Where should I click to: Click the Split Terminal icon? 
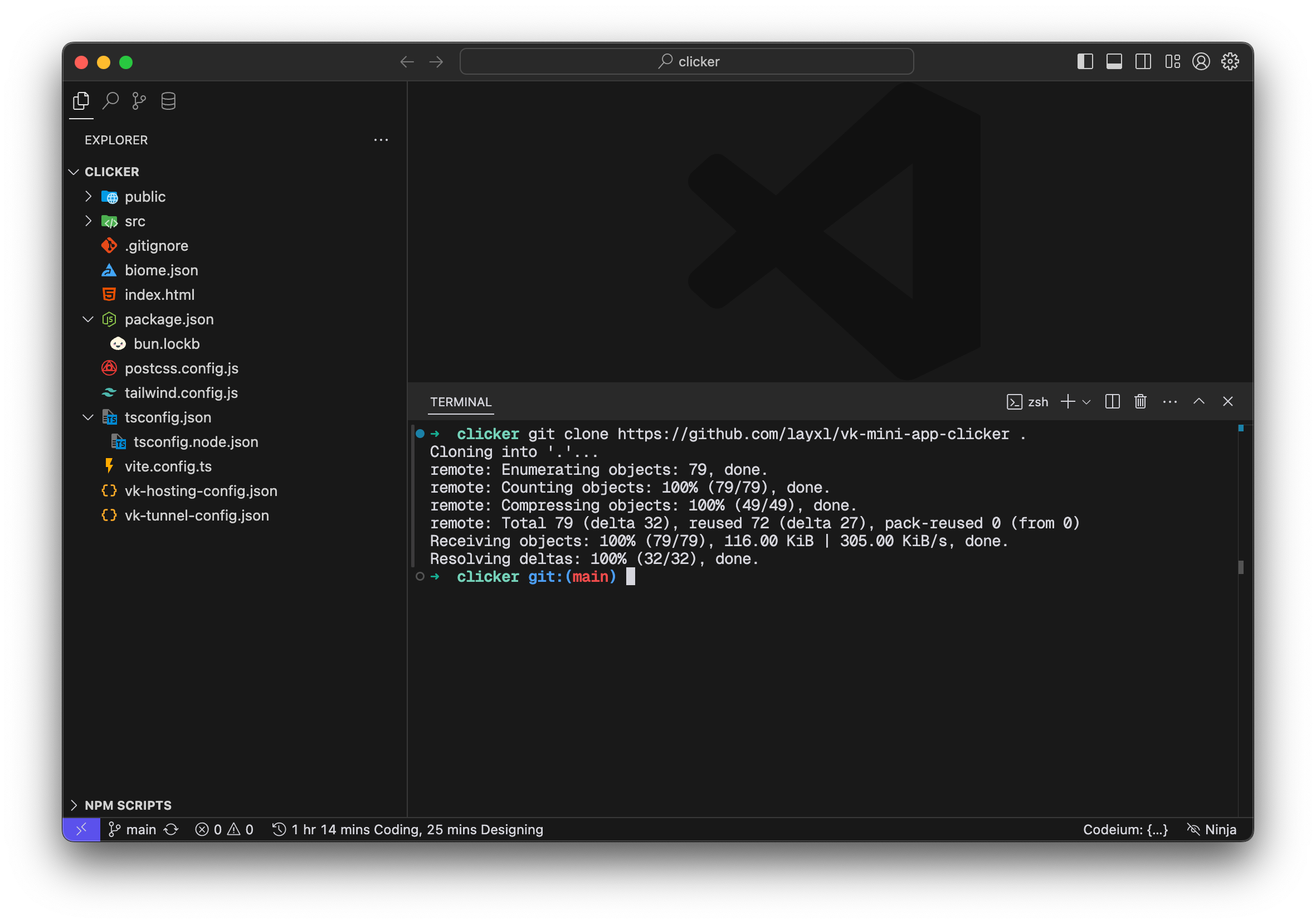point(1112,402)
